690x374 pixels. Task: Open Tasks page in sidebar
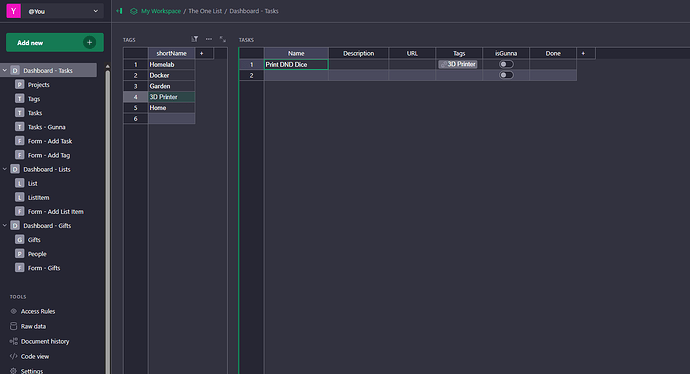(35, 113)
